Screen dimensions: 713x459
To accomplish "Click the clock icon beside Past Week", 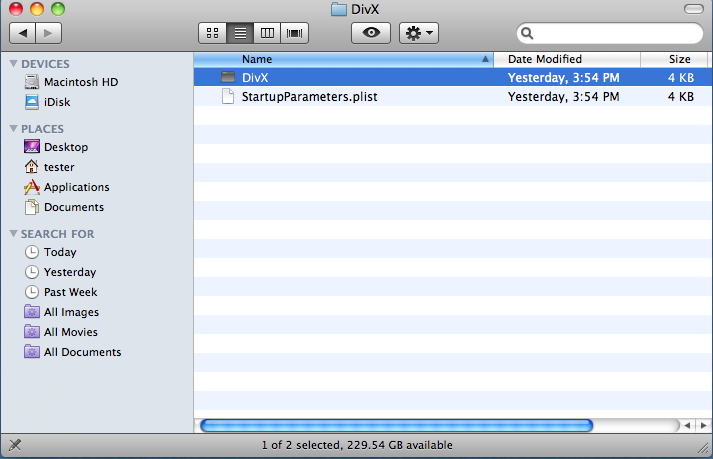I will [x=32, y=292].
